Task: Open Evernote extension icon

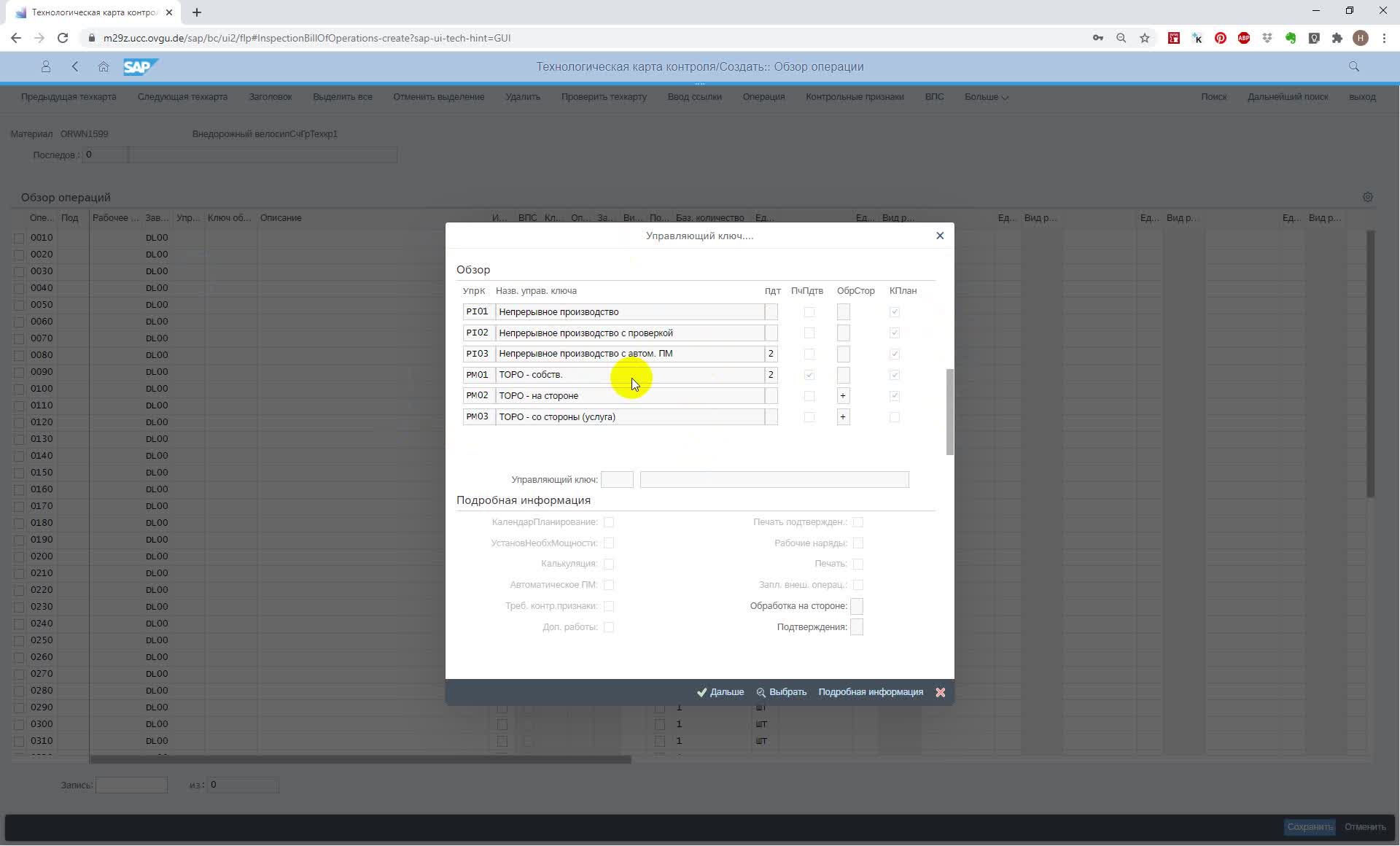Action: point(1291,38)
